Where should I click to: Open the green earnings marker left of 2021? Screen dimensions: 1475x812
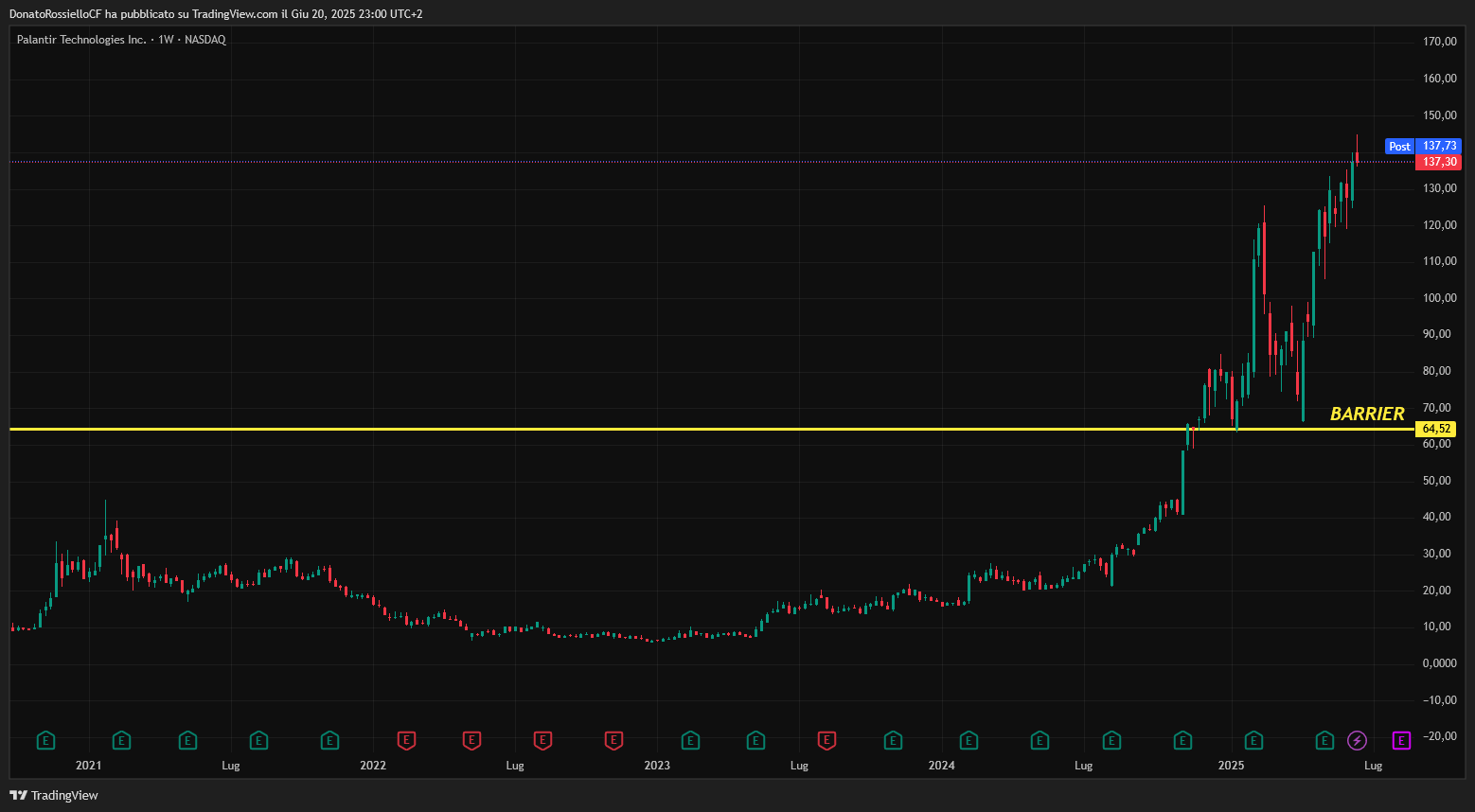coord(45,740)
